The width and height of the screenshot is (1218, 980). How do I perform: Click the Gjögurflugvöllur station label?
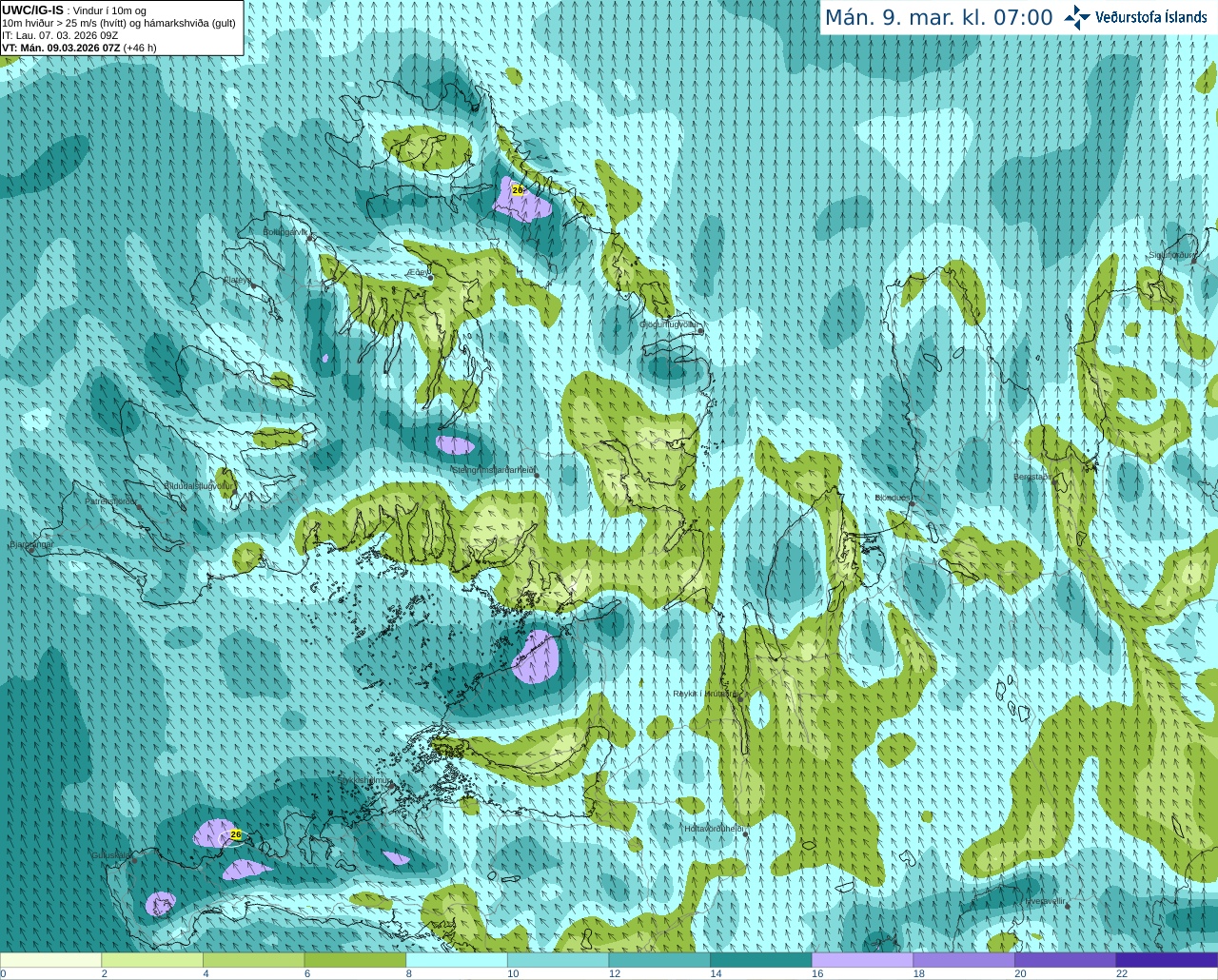click(x=668, y=324)
